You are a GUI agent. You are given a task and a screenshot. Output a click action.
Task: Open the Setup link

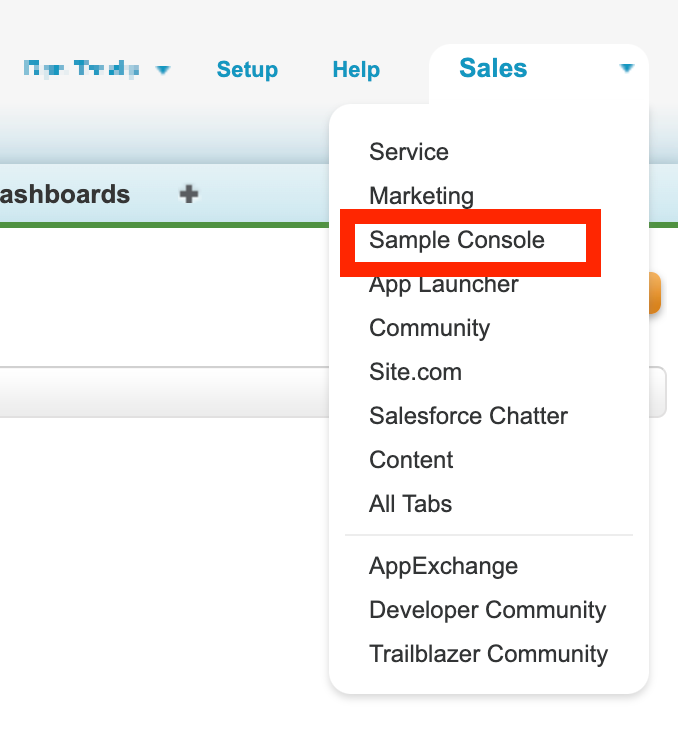247,70
